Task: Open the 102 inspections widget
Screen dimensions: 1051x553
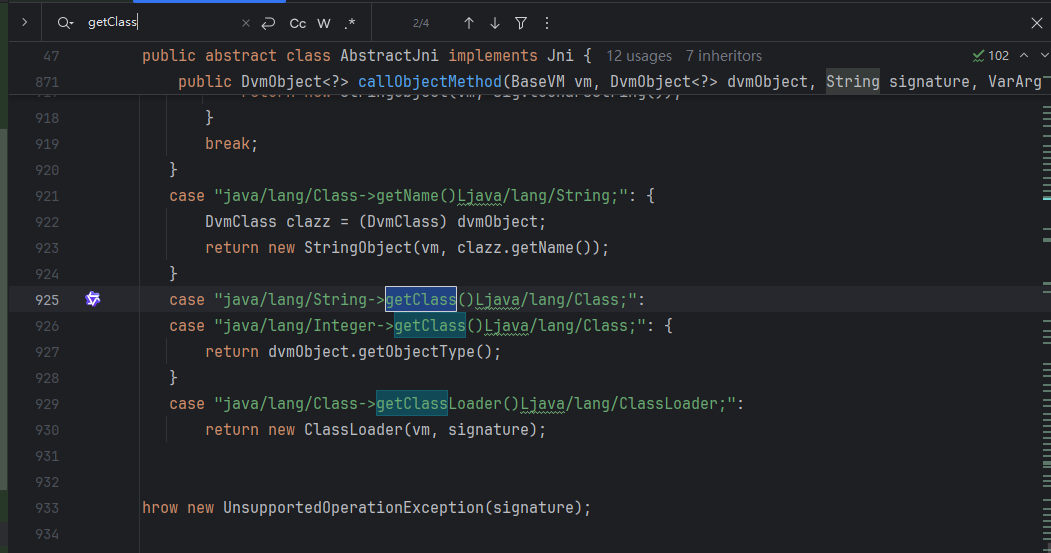Action: pyautogui.click(x=991, y=56)
